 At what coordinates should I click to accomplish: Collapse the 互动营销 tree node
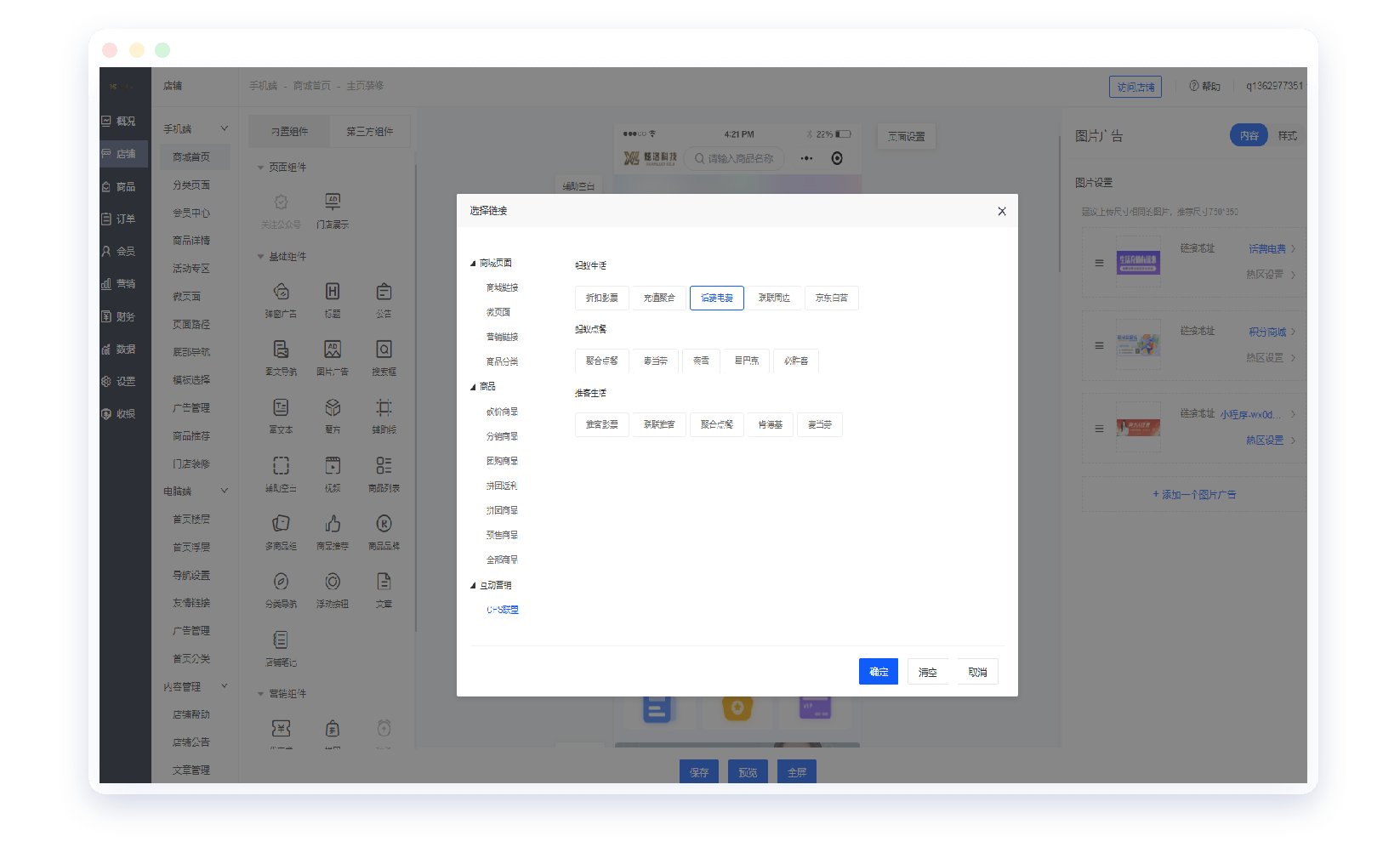tap(473, 585)
